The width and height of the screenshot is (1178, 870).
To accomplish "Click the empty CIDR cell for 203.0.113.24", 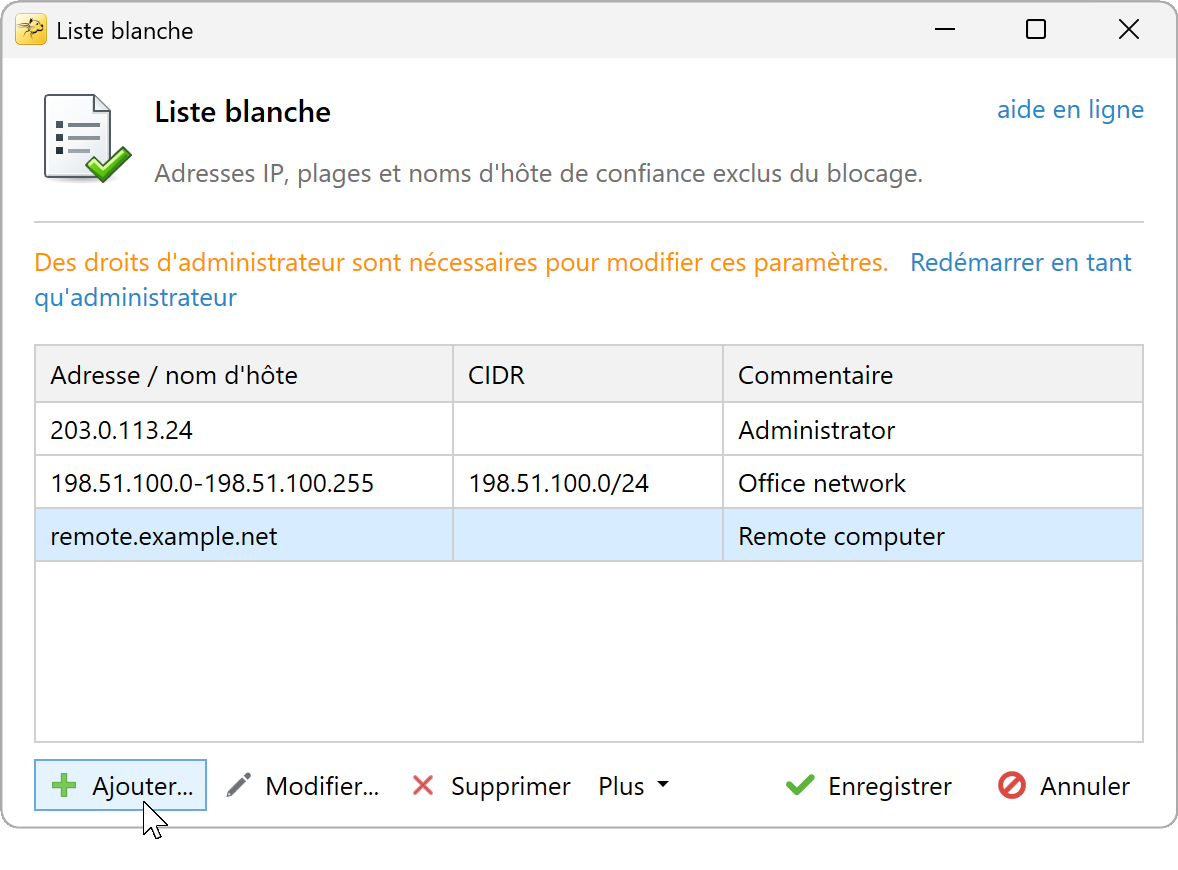I will (587, 430).
